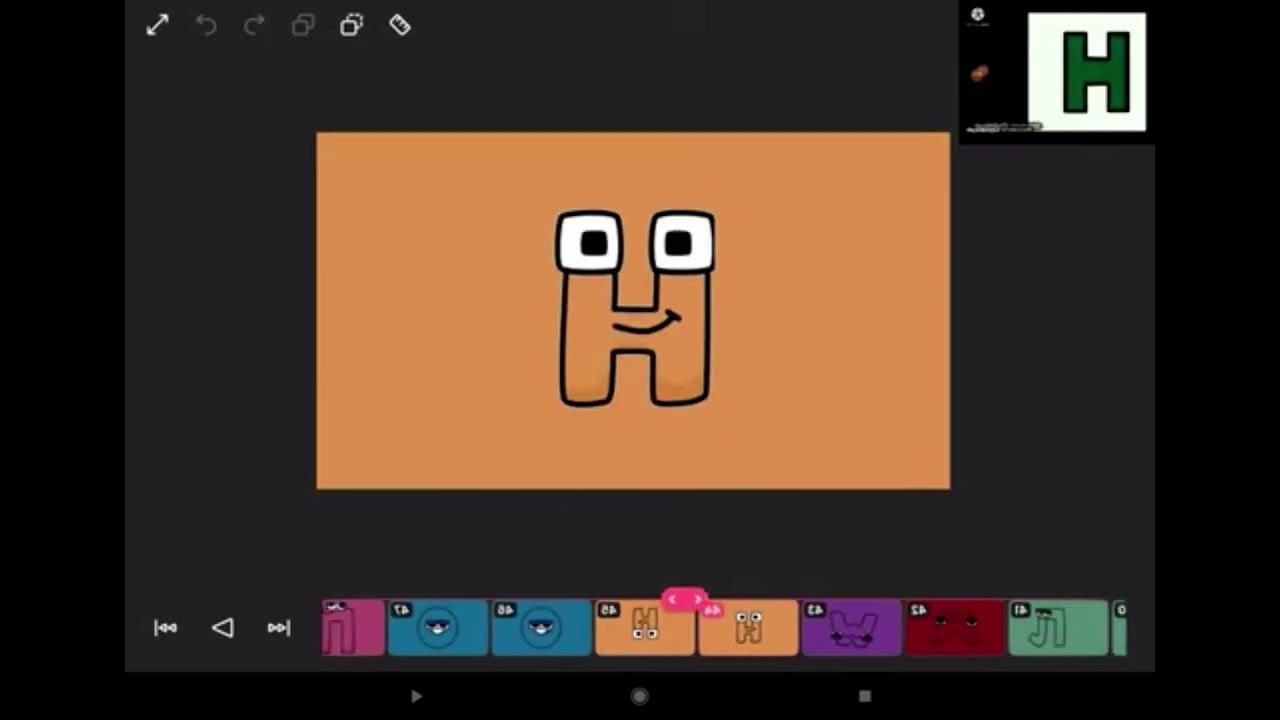
Task: Select green frame 41 thumbnail
Action: pyautogui.click(x=1058, y=628)
